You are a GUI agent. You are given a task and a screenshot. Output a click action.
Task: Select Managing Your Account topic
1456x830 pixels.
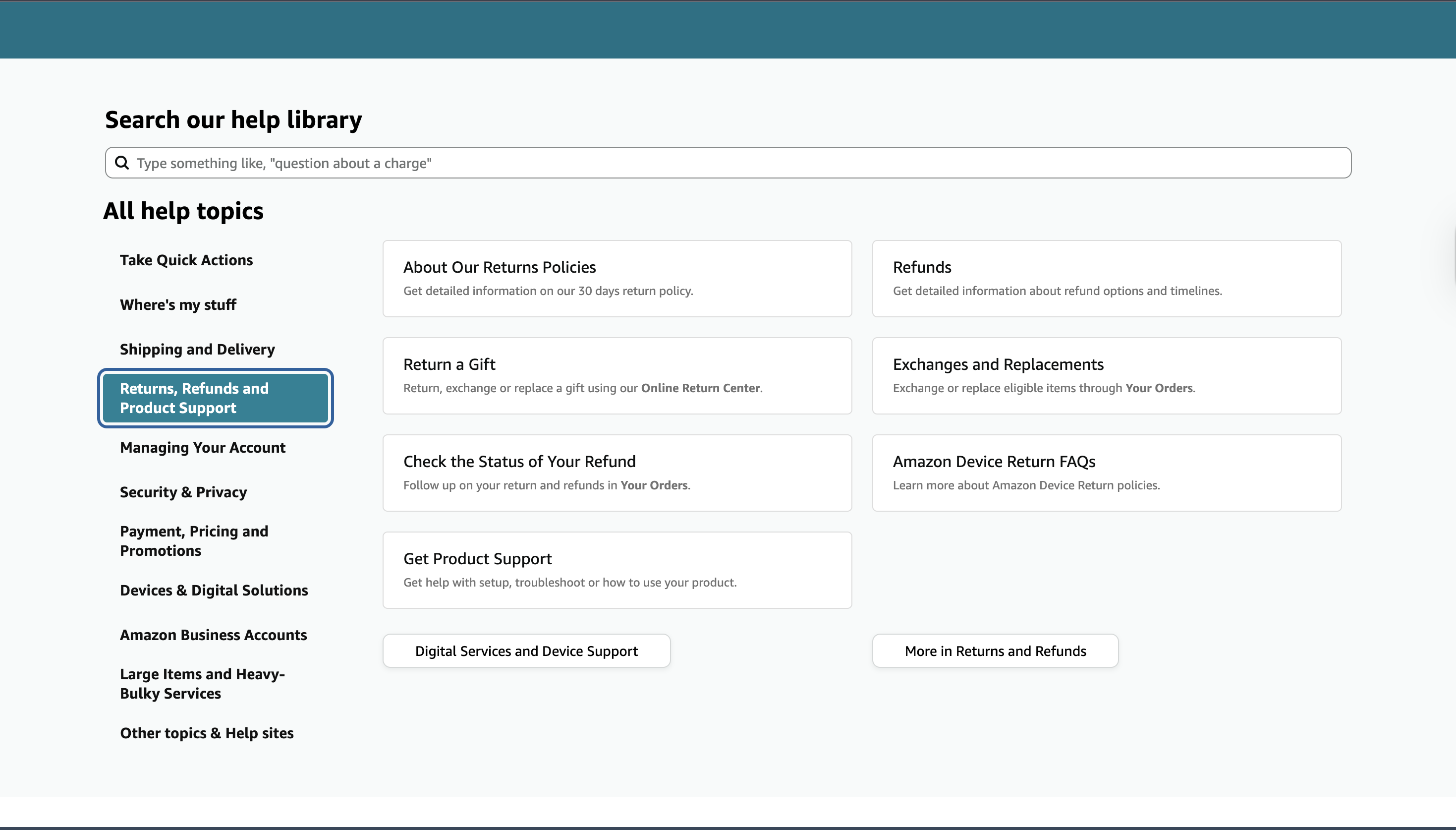[x=203, y=448]
